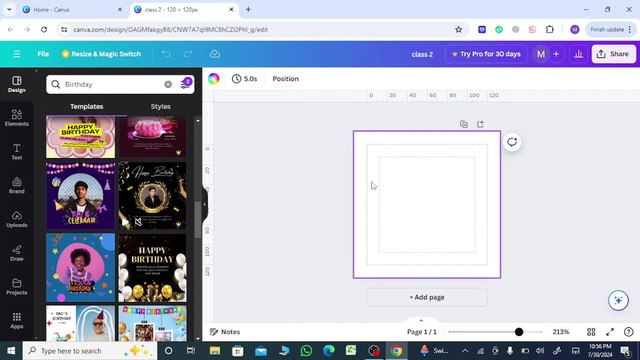Click the Undo arrow
This screenshot has width=640, height=360.
click(166, 54)
